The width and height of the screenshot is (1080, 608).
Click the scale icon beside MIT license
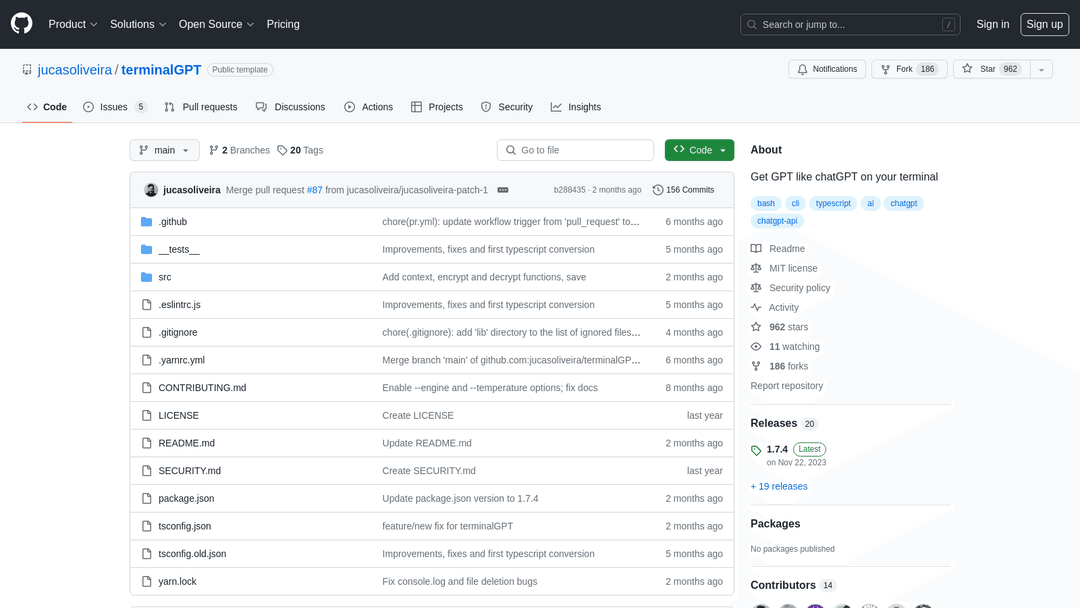(756, 269)
